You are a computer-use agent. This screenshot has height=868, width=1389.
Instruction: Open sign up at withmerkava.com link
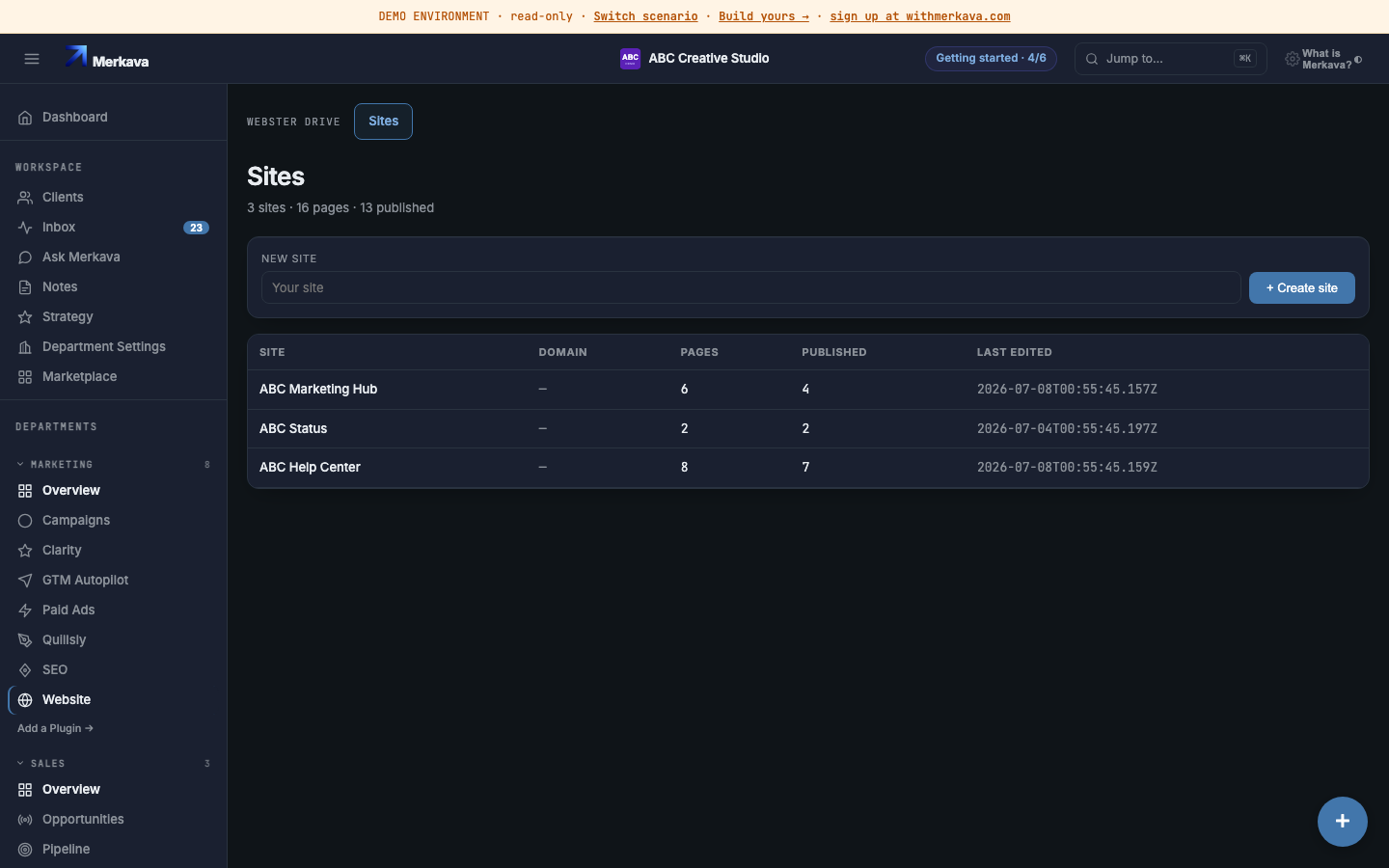[x=920, y=16]
